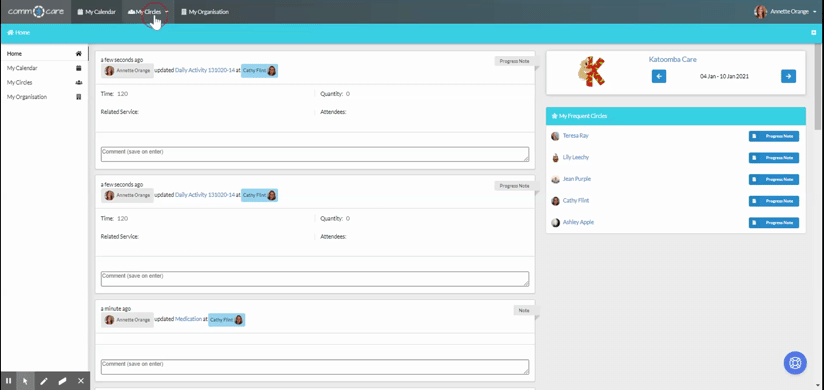The image size is (824, 390).
Task: Click Annette Orange tag in second post
Action: pos(127,196)
